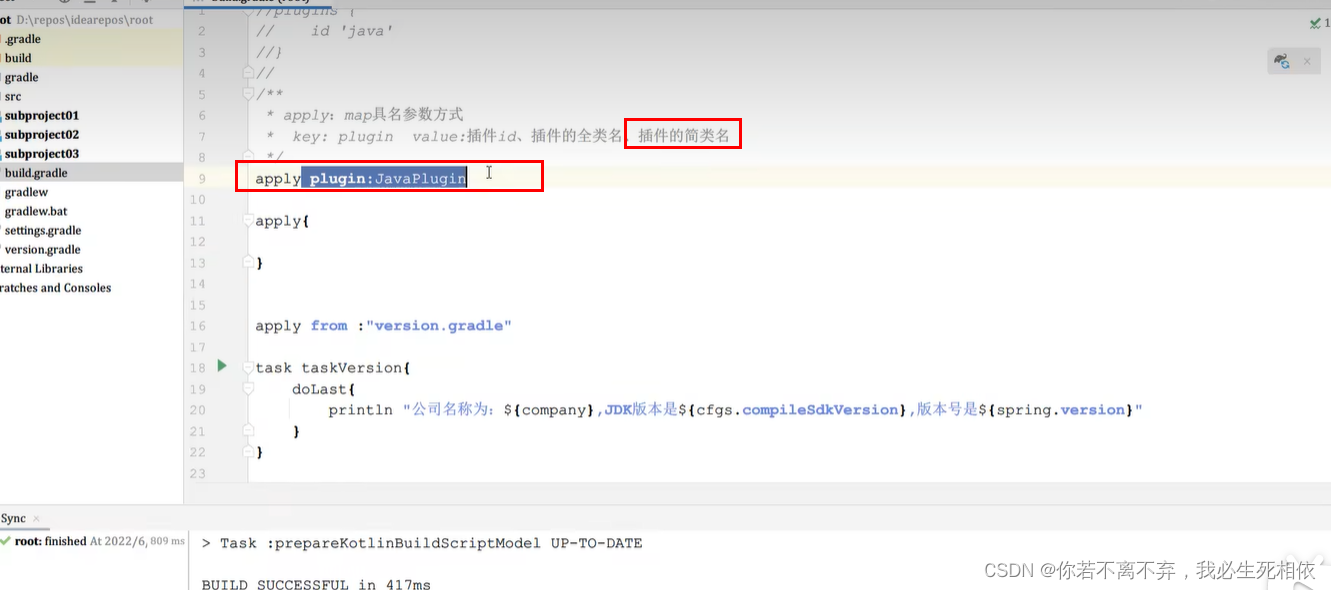The image size is (1331, 590).
Task: Click the selected plugin:JavaPlugin text on line 9
Action: [387, 178]
